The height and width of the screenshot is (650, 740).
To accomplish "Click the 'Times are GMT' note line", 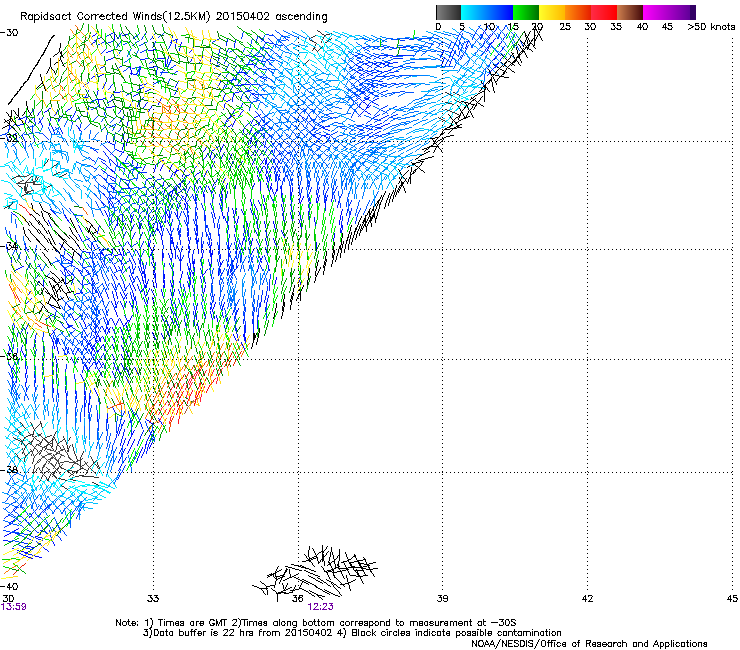I will coord(315,623).
